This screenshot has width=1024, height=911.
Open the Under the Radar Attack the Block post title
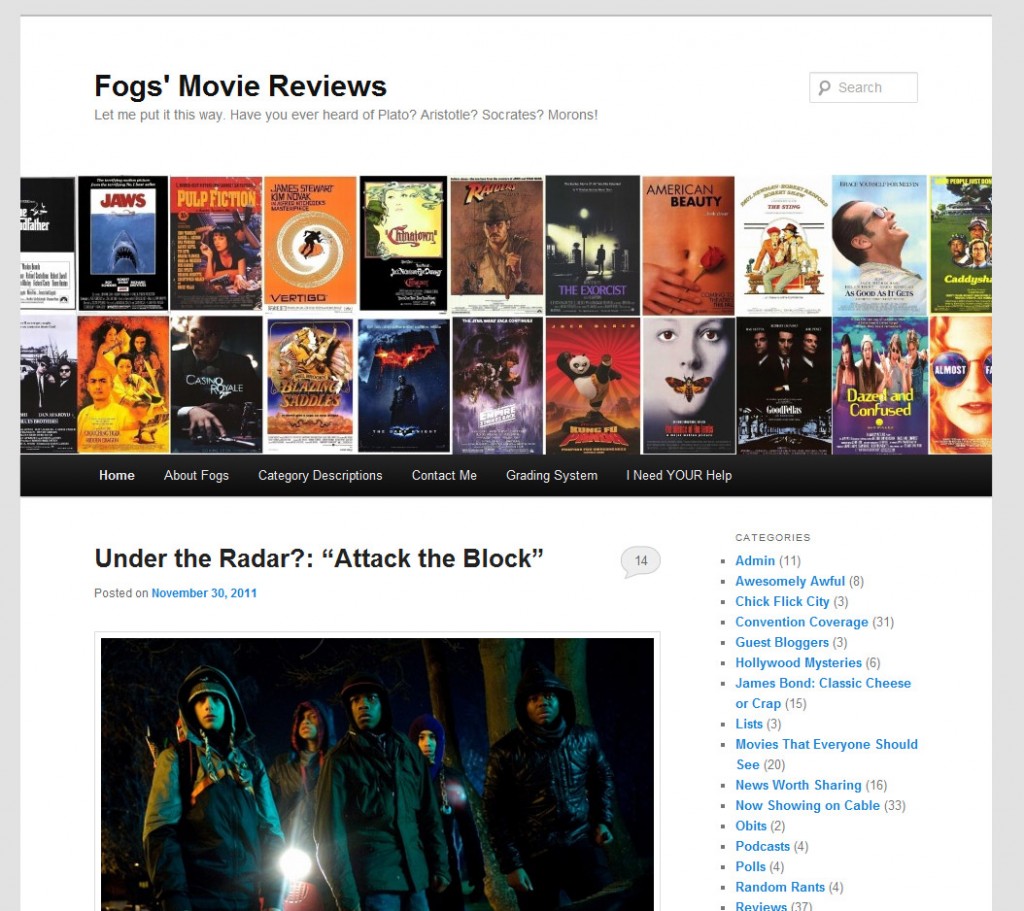(319, 558)
